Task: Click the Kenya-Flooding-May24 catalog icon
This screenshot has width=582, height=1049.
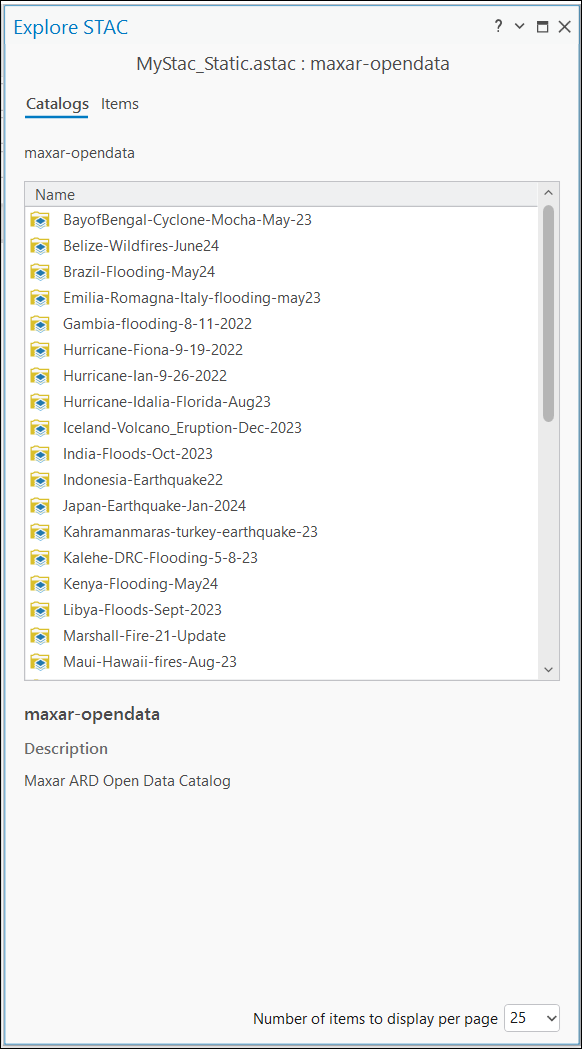Action: coord(40,584)
